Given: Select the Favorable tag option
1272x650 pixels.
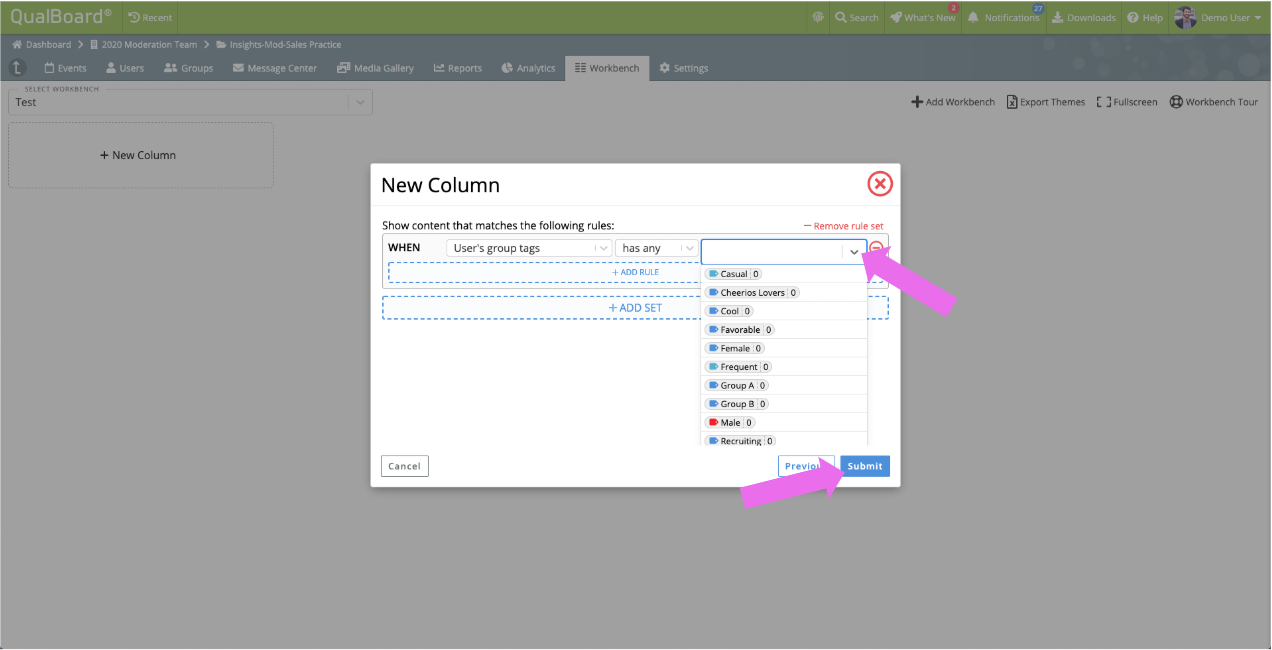Looking at the screenshot, I should (784, 330).
